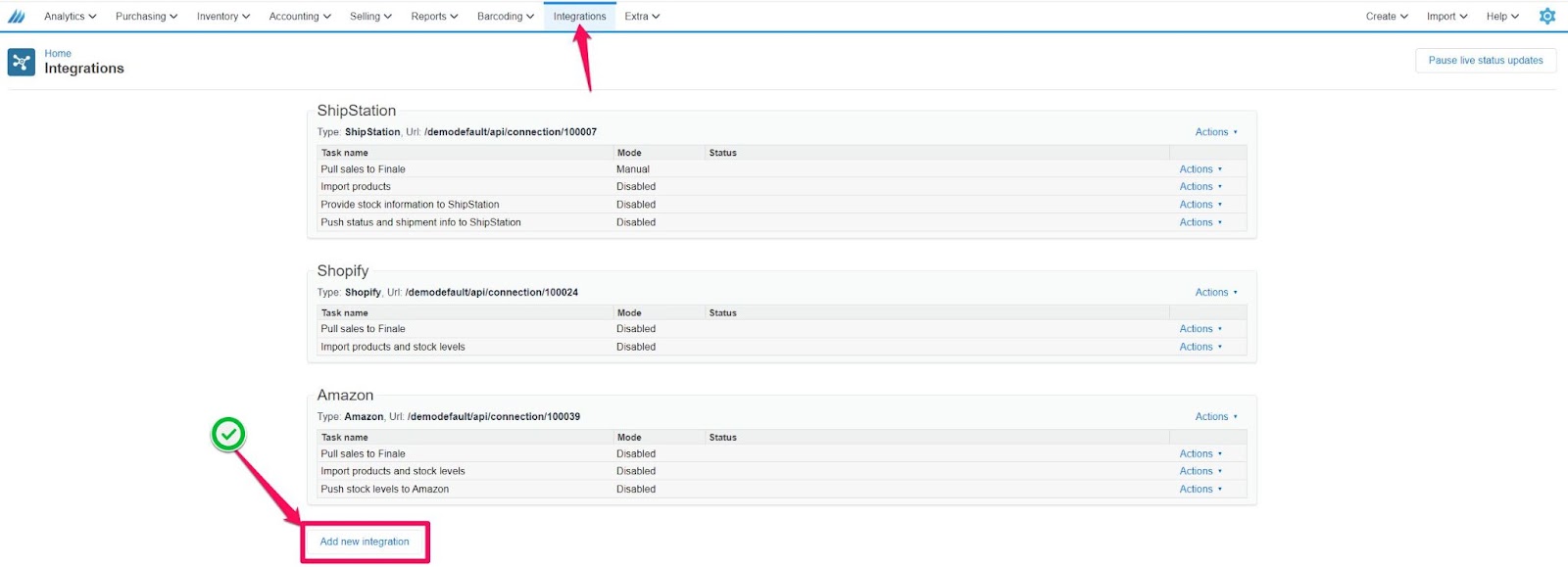Open Actions for Push status and shipment info
1568x567 pixels.
coord(1200,222)
